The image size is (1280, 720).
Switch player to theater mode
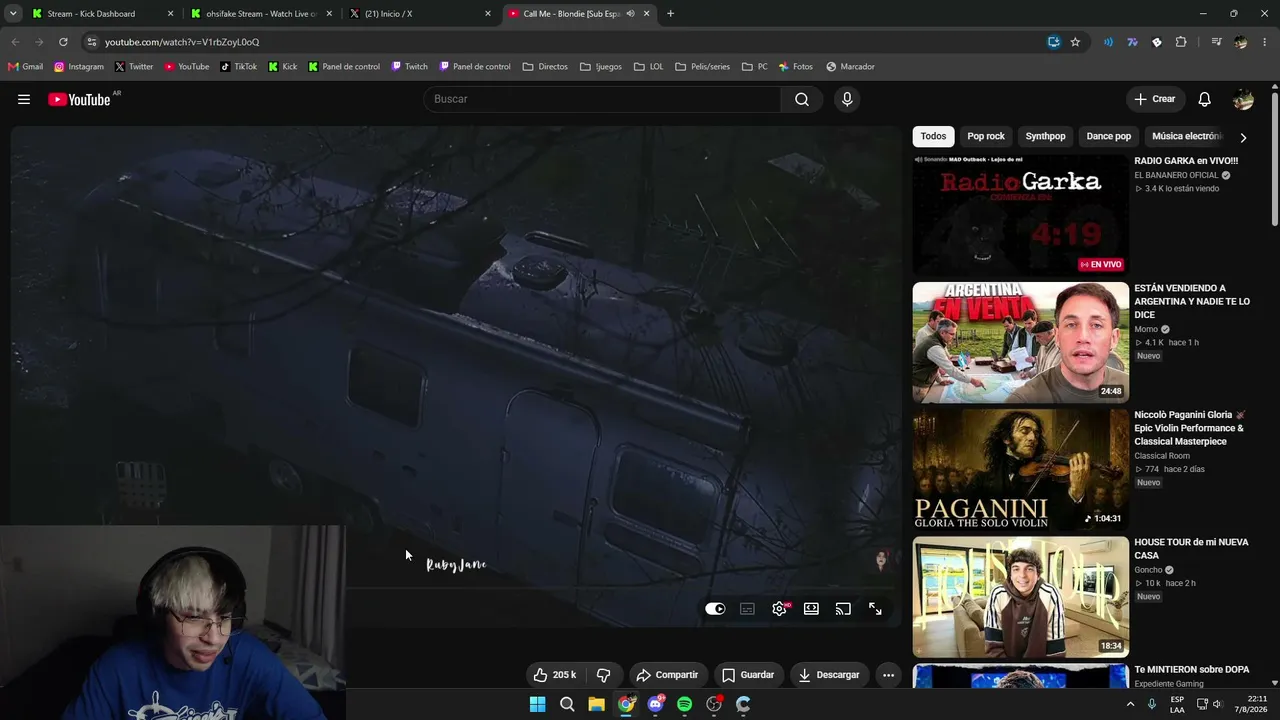click(x=811, y=608)
